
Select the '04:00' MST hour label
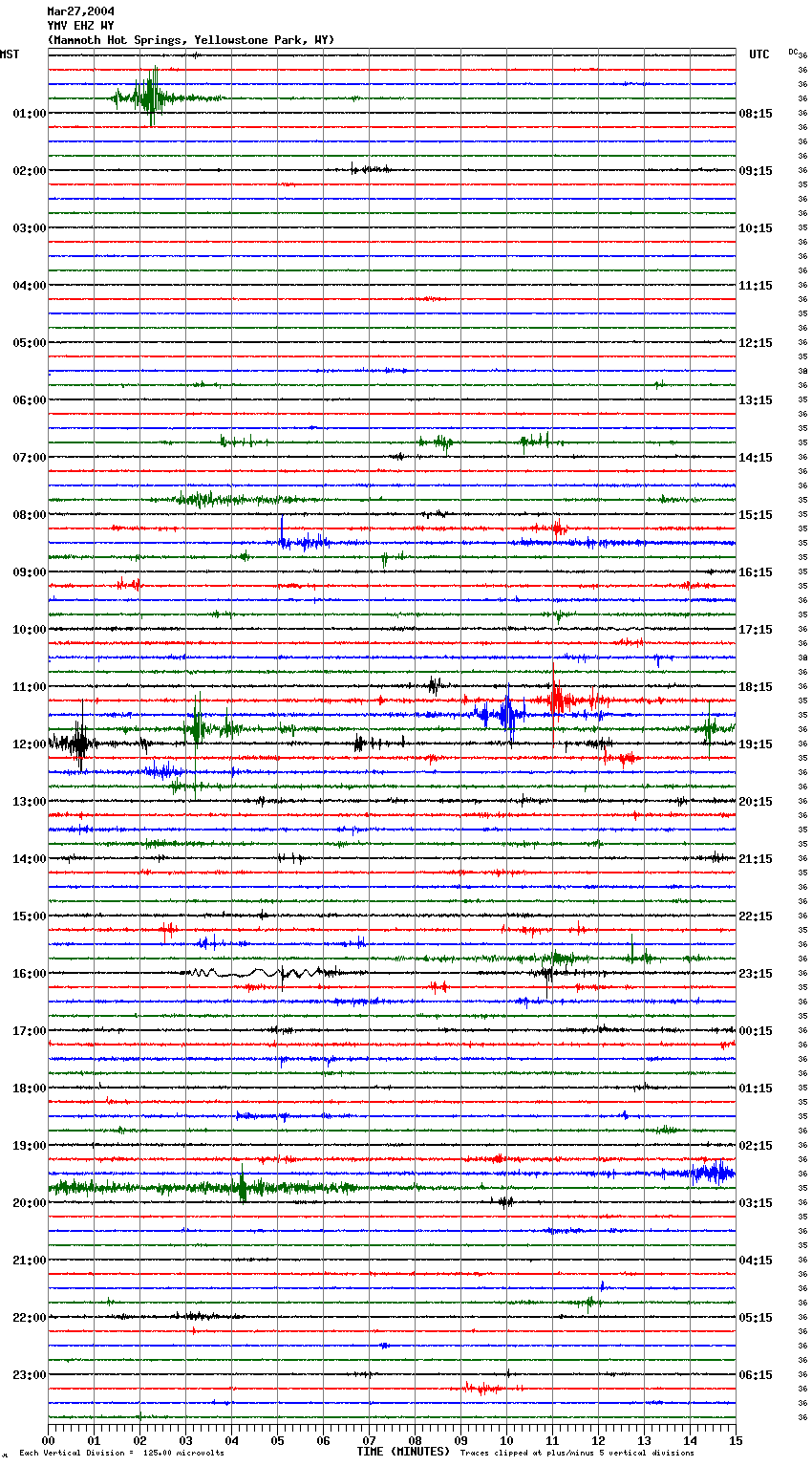click(x=30, y=286)
